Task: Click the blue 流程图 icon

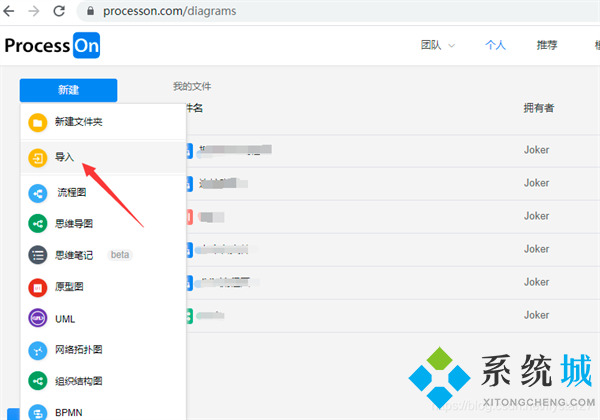Action: pyautogui.click(x=38, y=193)
